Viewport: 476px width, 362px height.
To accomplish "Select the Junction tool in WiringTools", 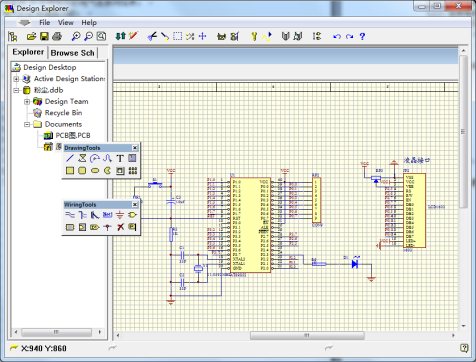I will [107, 227].
